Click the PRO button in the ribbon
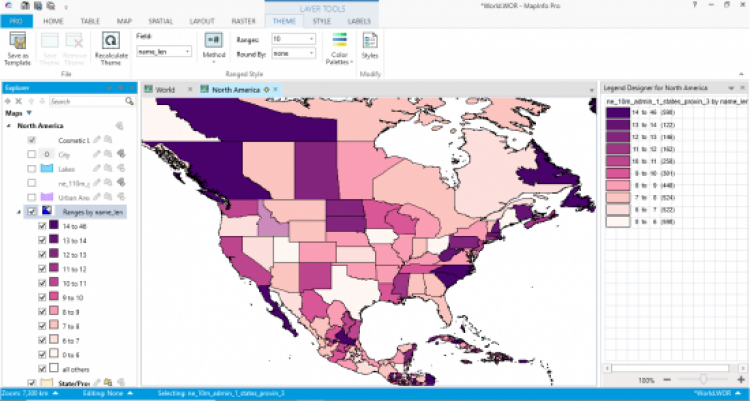Screen dimensions: 750x401 [16, 20]
